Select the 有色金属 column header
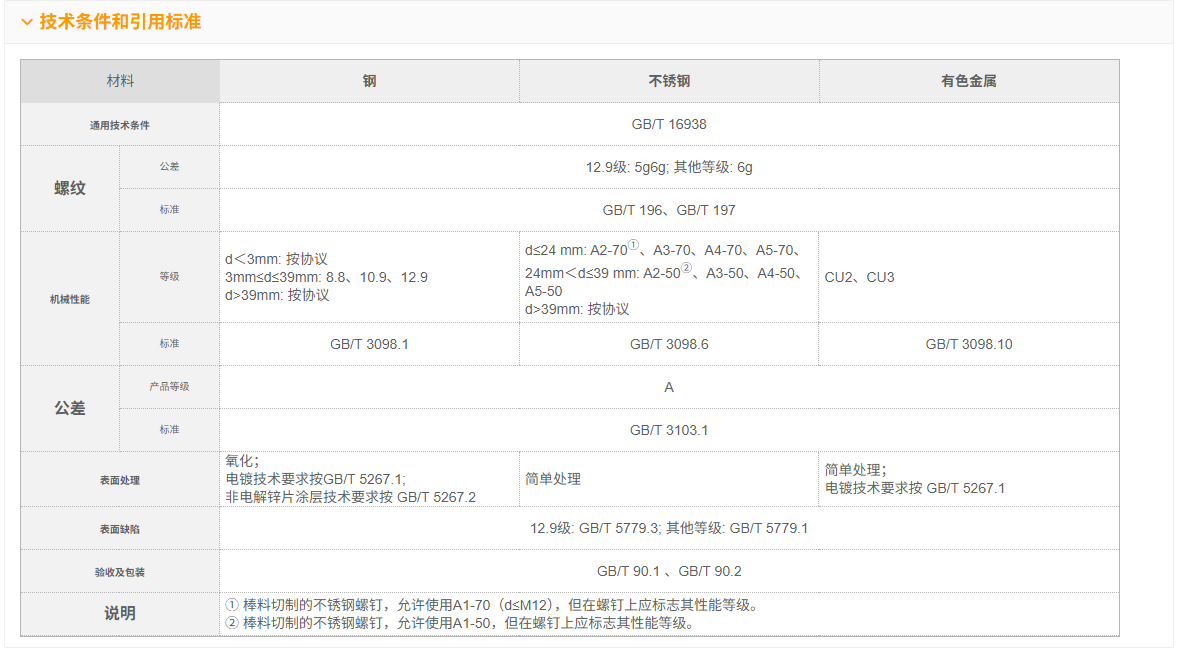This screenshot has width=1199, height=654. pyautogui.click(x=968, y=81)
